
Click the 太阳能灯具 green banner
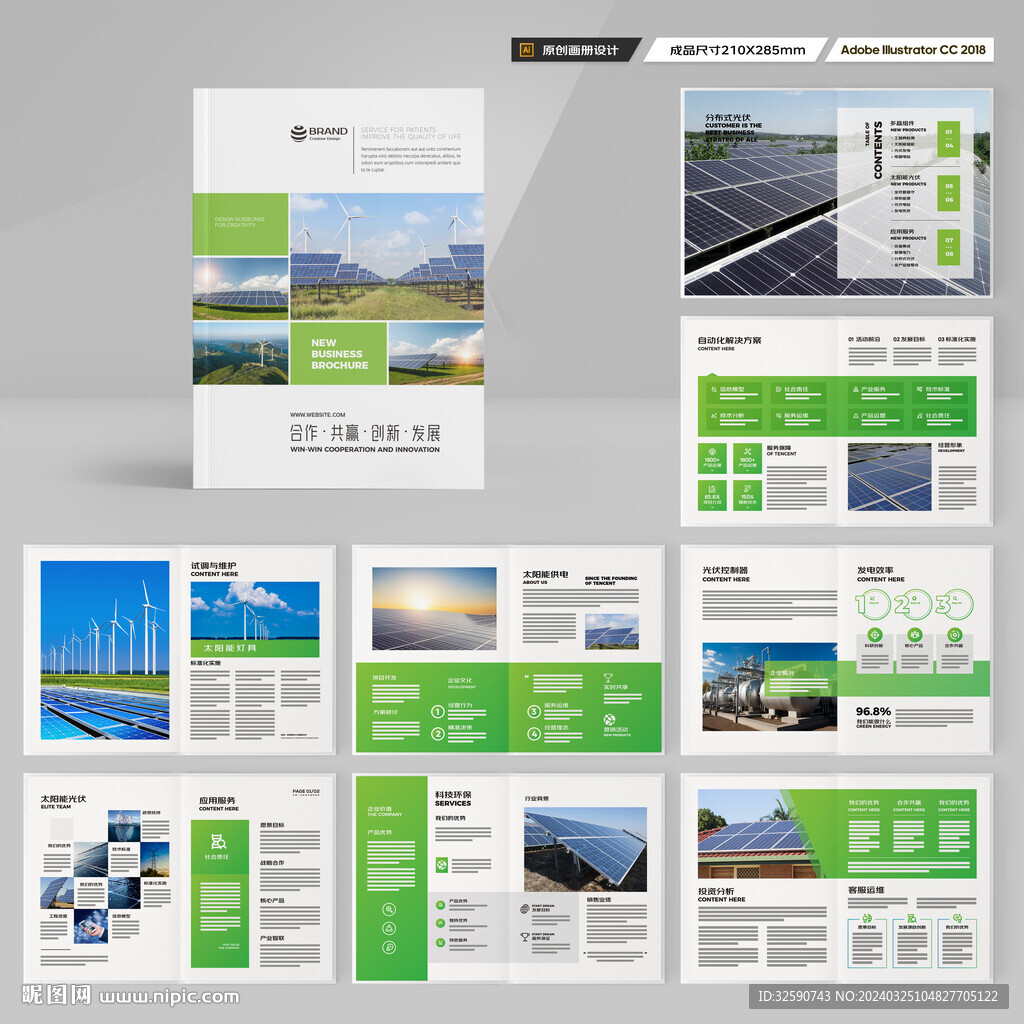[x=255, y=648]
